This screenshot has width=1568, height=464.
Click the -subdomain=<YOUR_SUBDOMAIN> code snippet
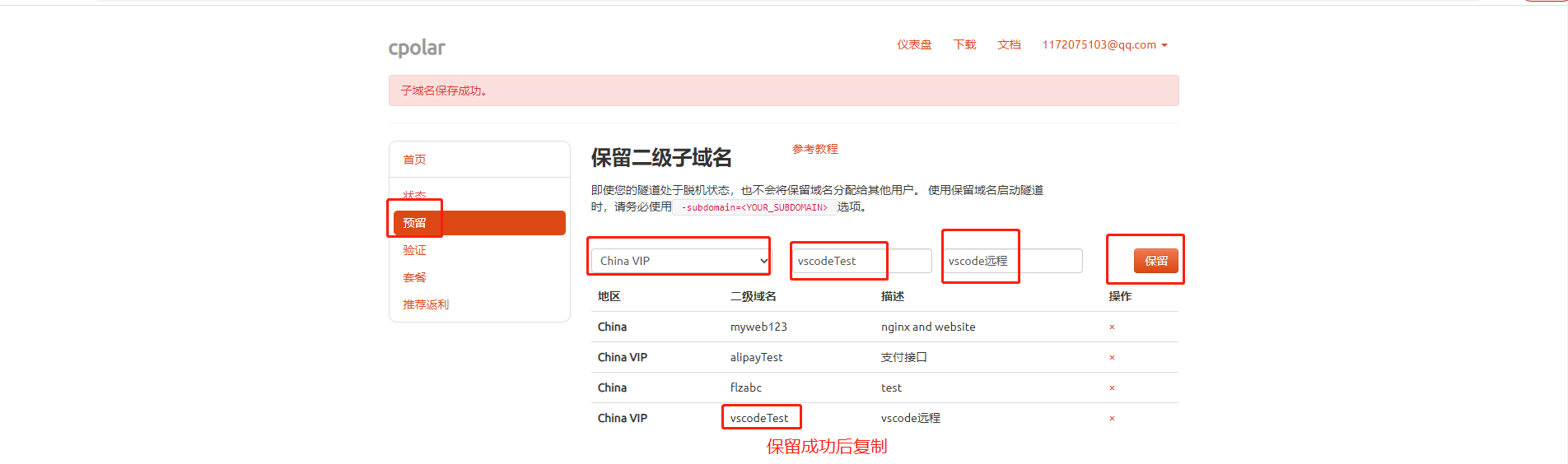pyautogui.click(x=754, y=207)
